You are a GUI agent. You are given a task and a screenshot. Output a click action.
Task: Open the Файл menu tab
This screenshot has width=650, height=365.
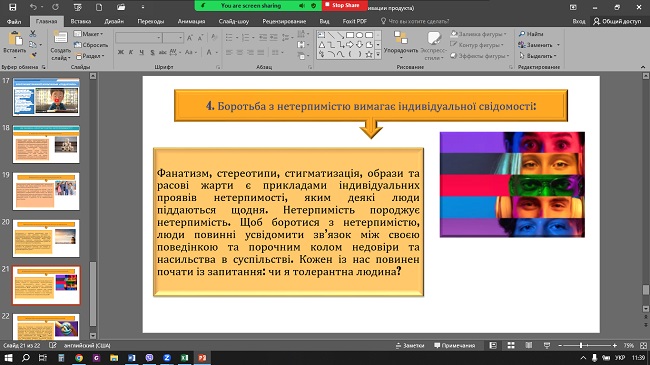coord(14,21)
